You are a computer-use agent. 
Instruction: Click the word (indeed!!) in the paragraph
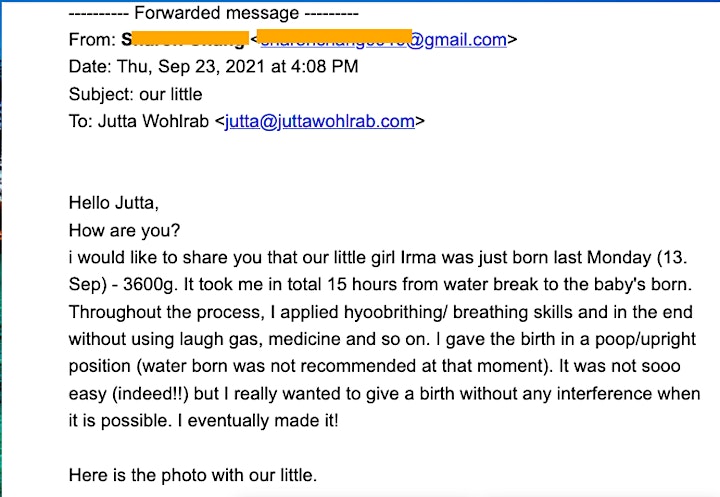tap(151, 394)
